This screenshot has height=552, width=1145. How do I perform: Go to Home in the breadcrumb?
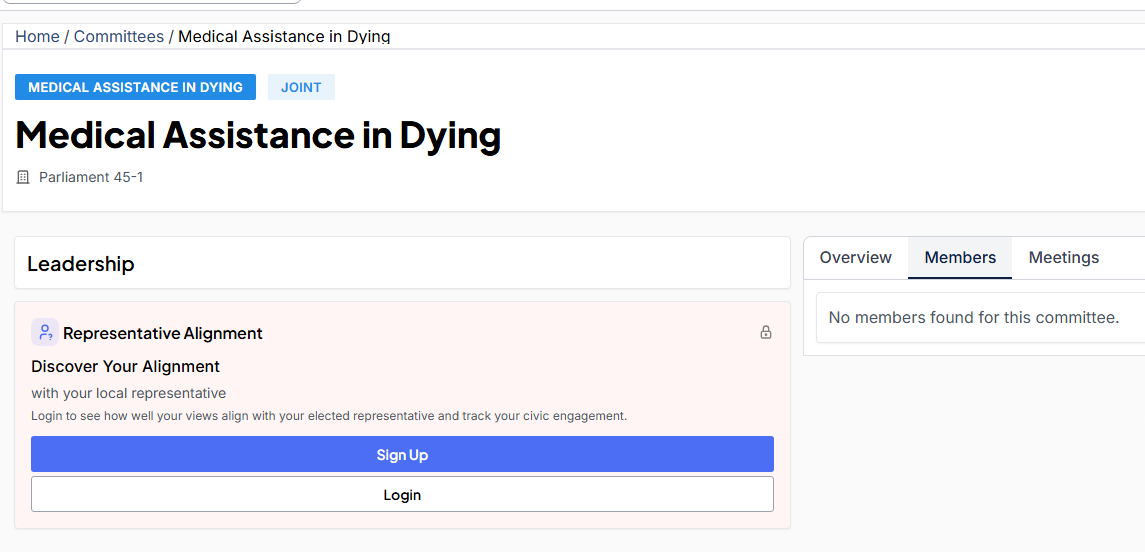click(37, 36)
